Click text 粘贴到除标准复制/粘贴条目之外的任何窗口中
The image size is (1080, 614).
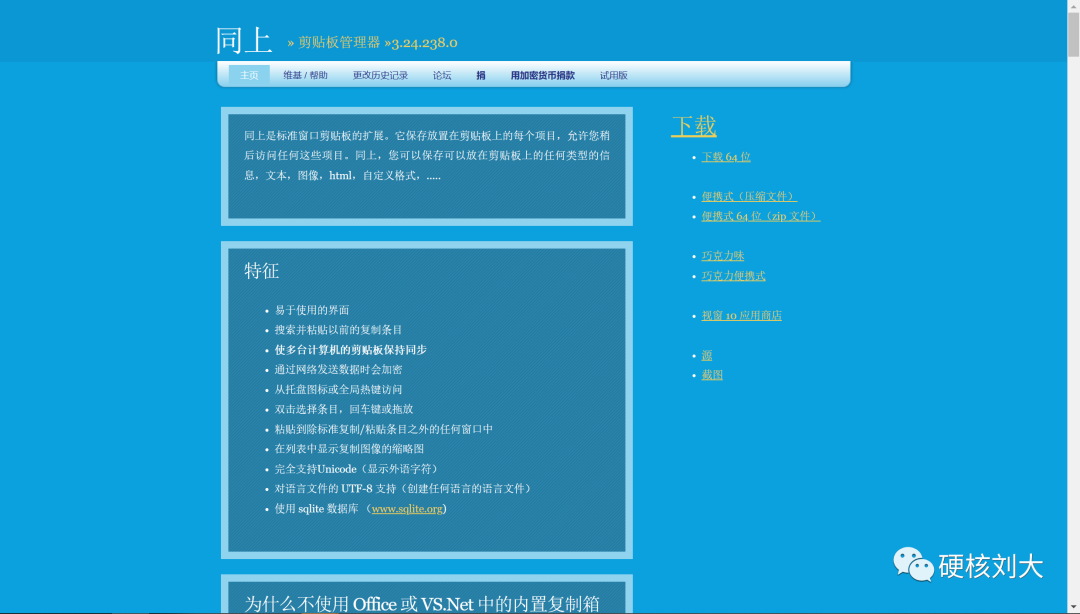(x=384, y=429)
